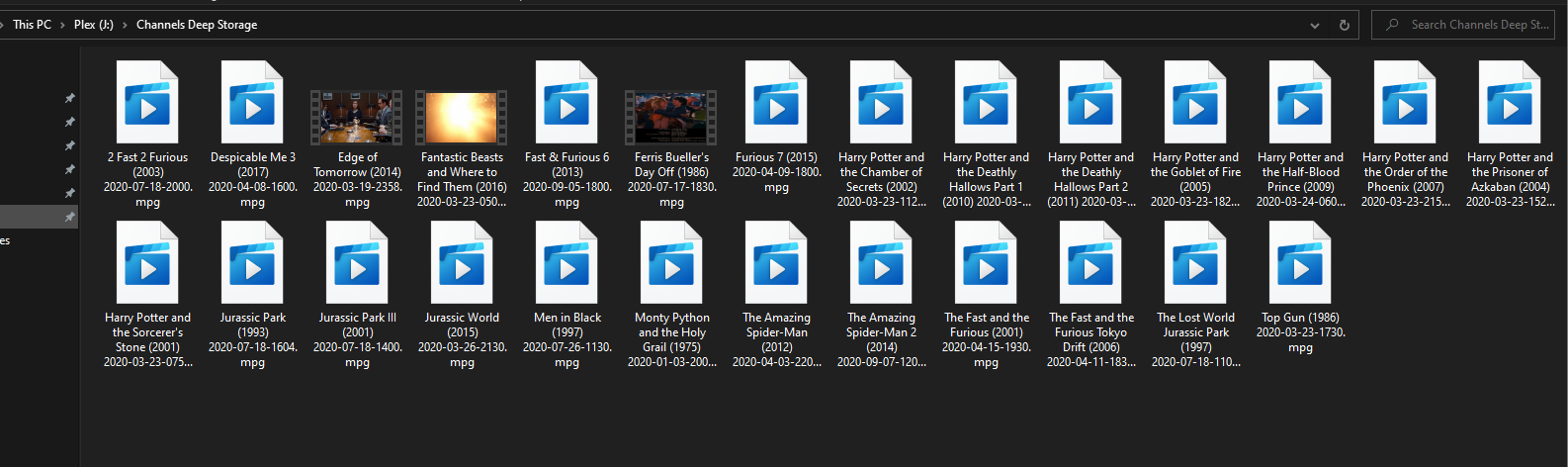The width and height of the screenshot is (1568, 467).
Task: Expand the chevron after This PC
Action: point(62,25)
